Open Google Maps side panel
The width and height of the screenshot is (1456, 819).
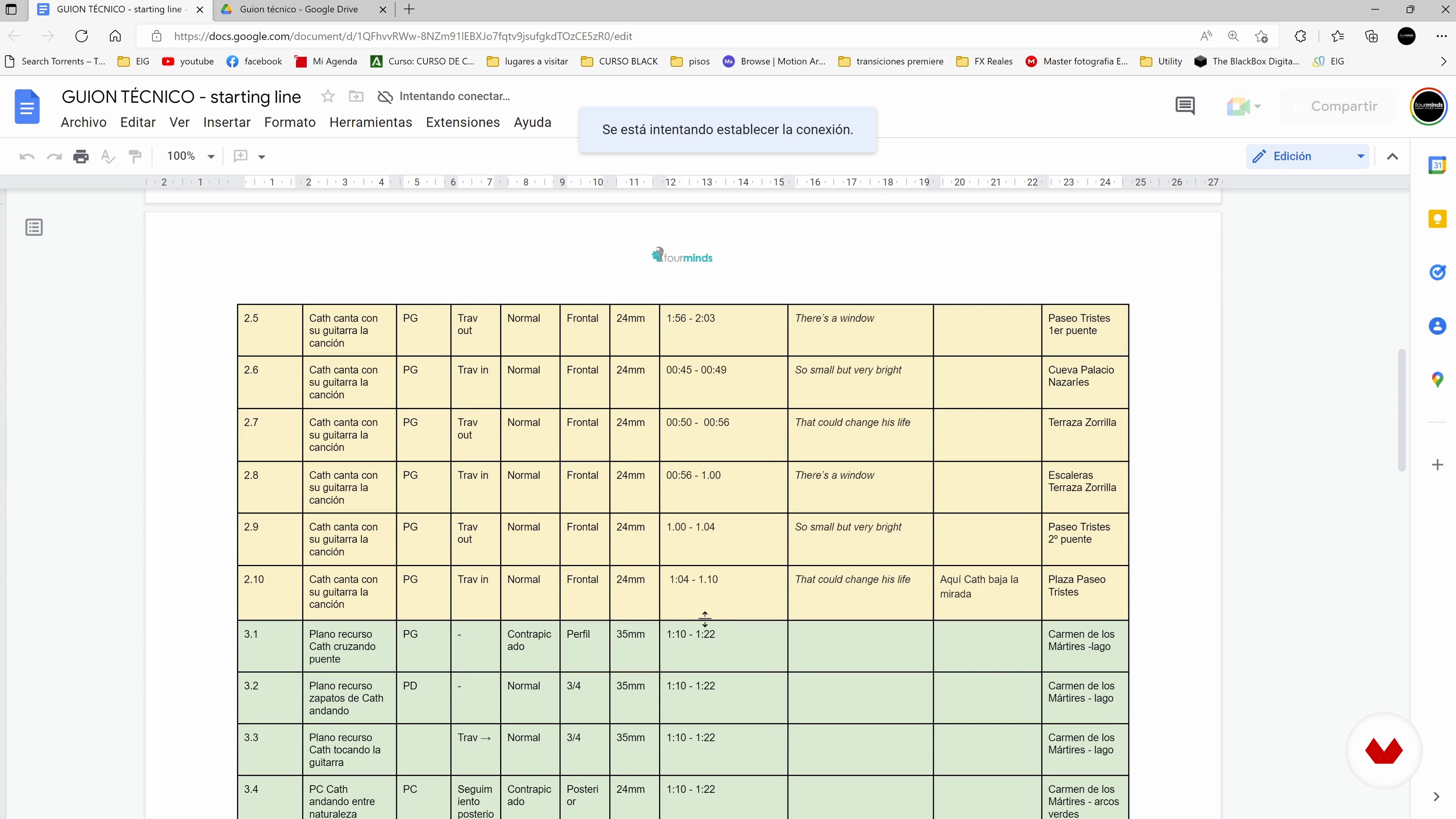(1437, 379)
